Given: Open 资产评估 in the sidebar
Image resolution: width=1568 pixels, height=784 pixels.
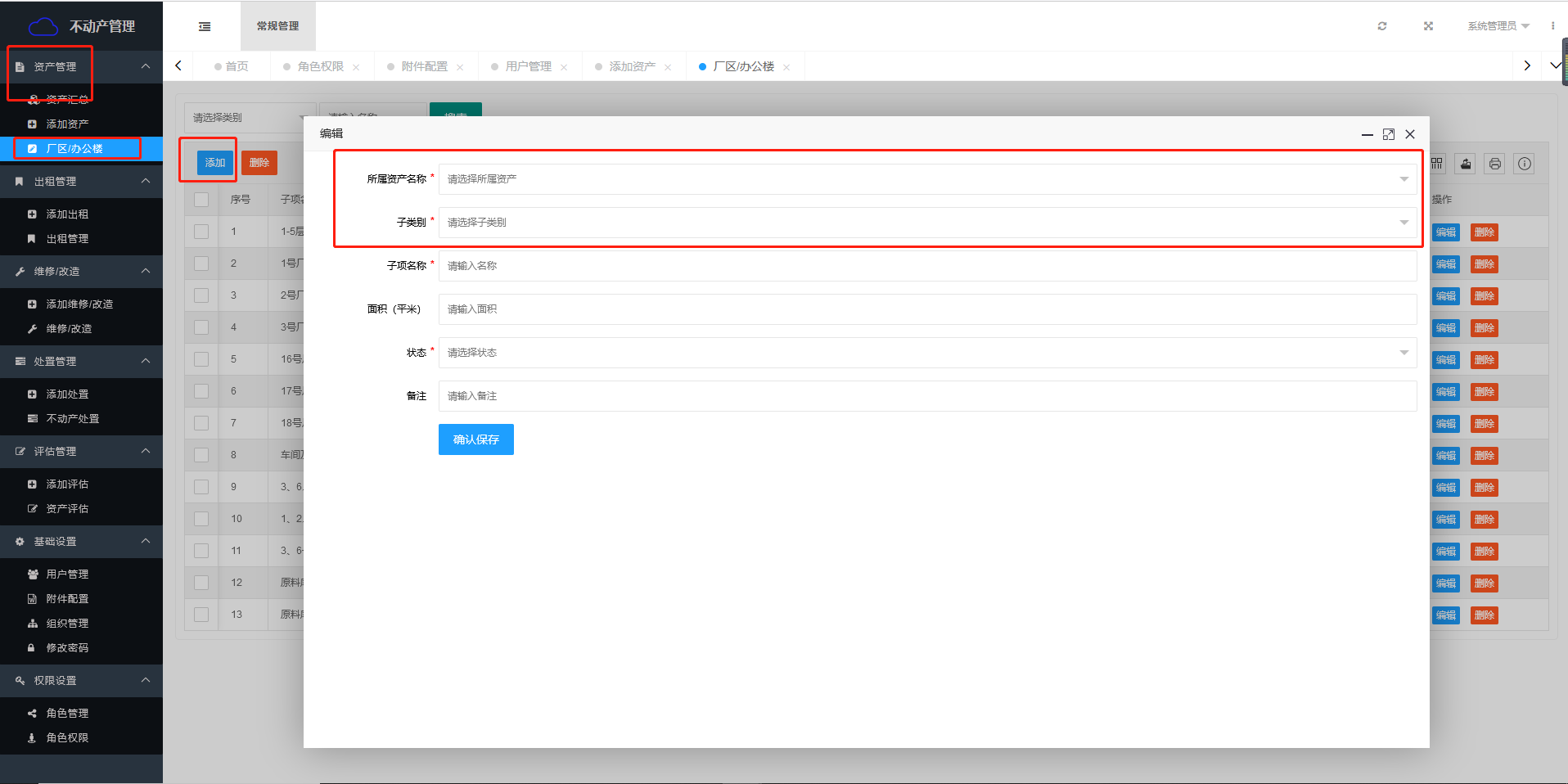Looking at the screenshot, I should click(x=81, y=508).
